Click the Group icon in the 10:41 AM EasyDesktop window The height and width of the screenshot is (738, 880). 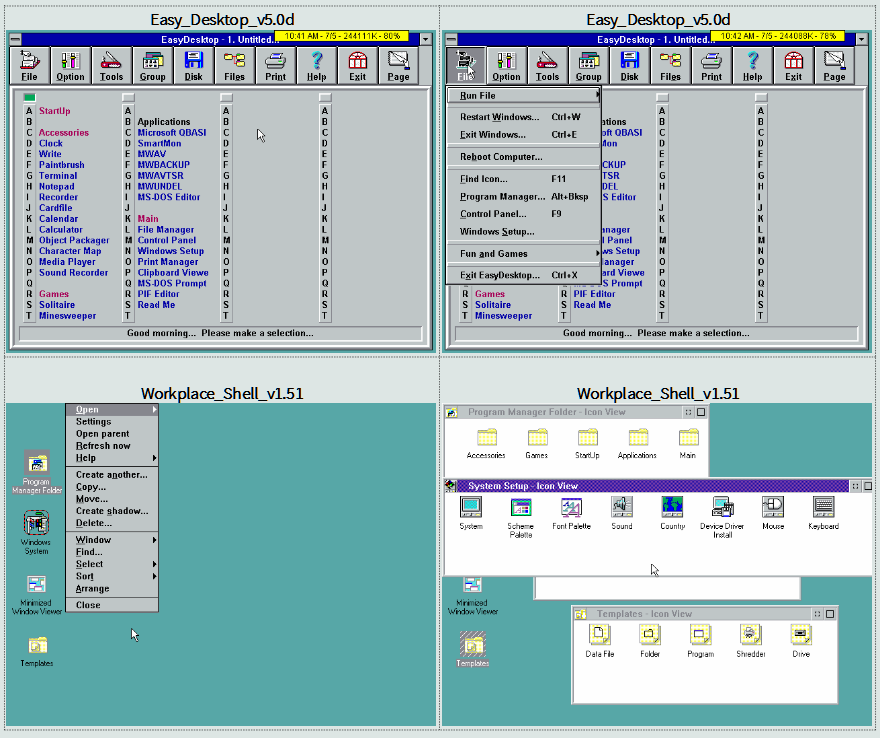[x=152, y=66]
